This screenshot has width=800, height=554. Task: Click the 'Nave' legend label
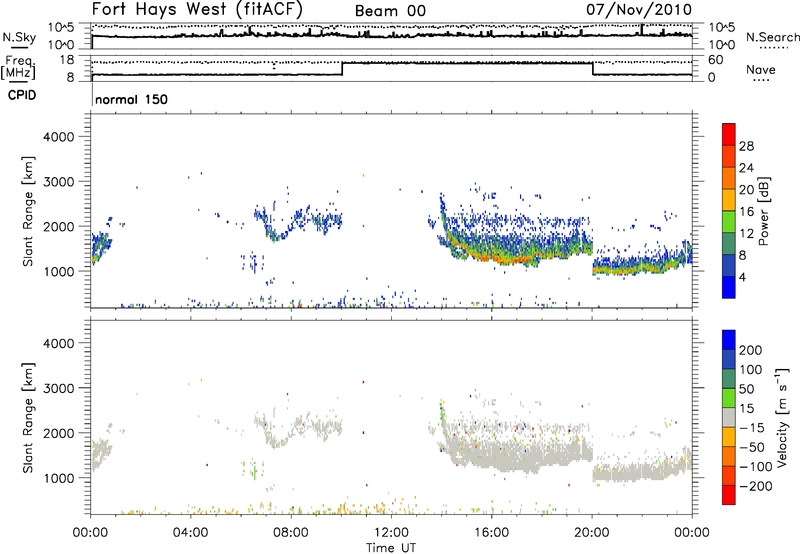761,70
